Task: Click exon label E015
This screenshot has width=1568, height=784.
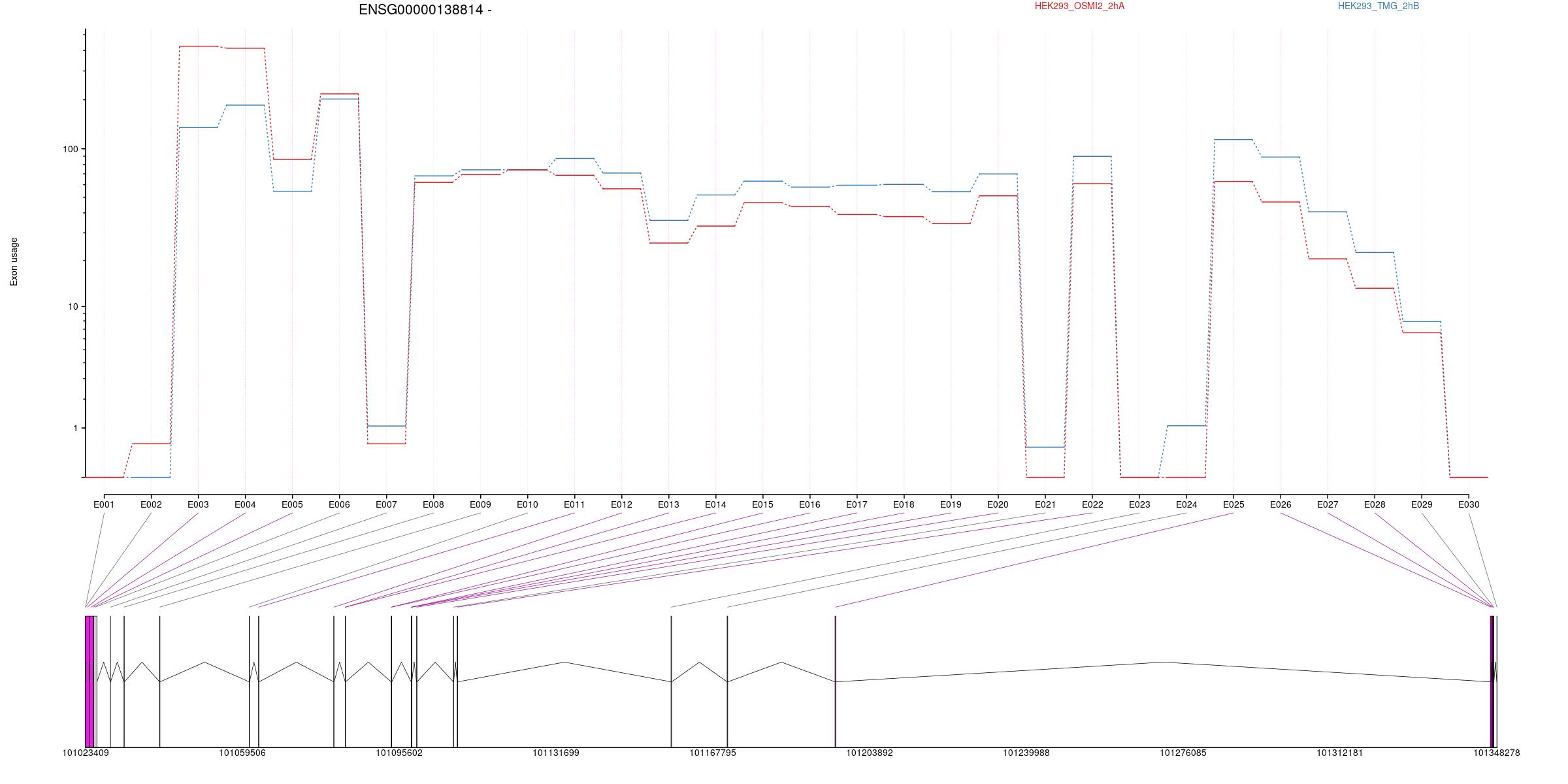Action: coord(762,504)
